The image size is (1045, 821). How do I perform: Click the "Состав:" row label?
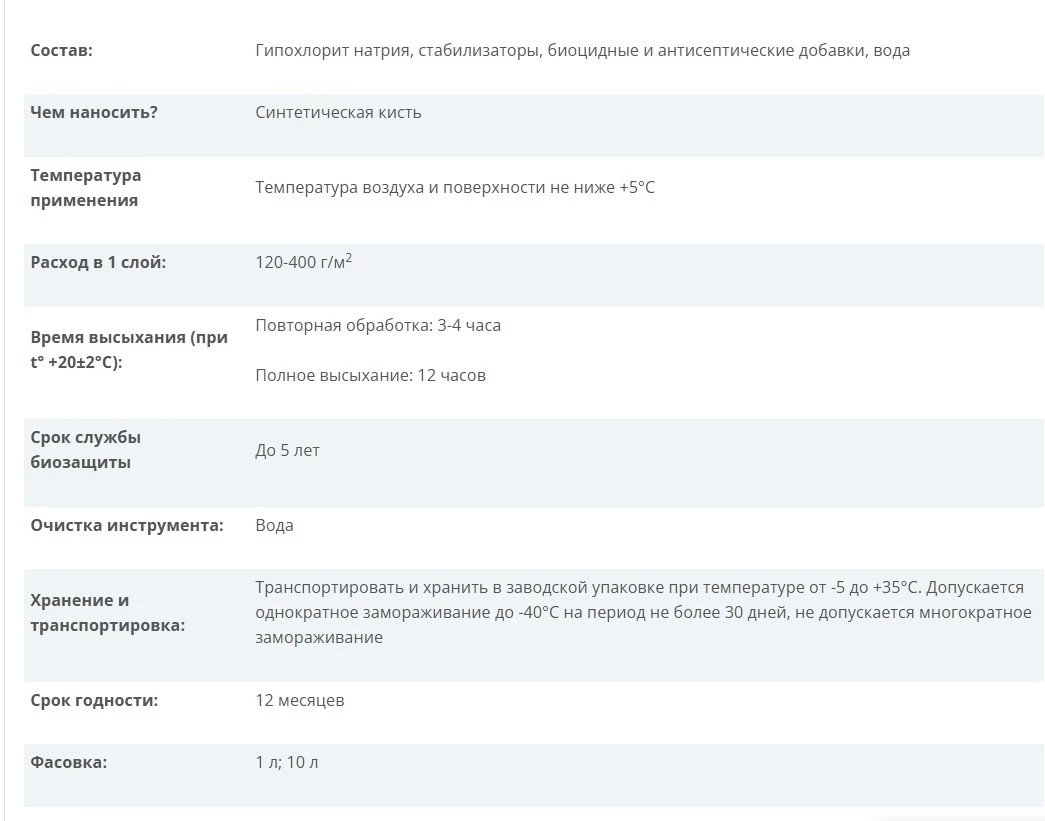point(61,51)
